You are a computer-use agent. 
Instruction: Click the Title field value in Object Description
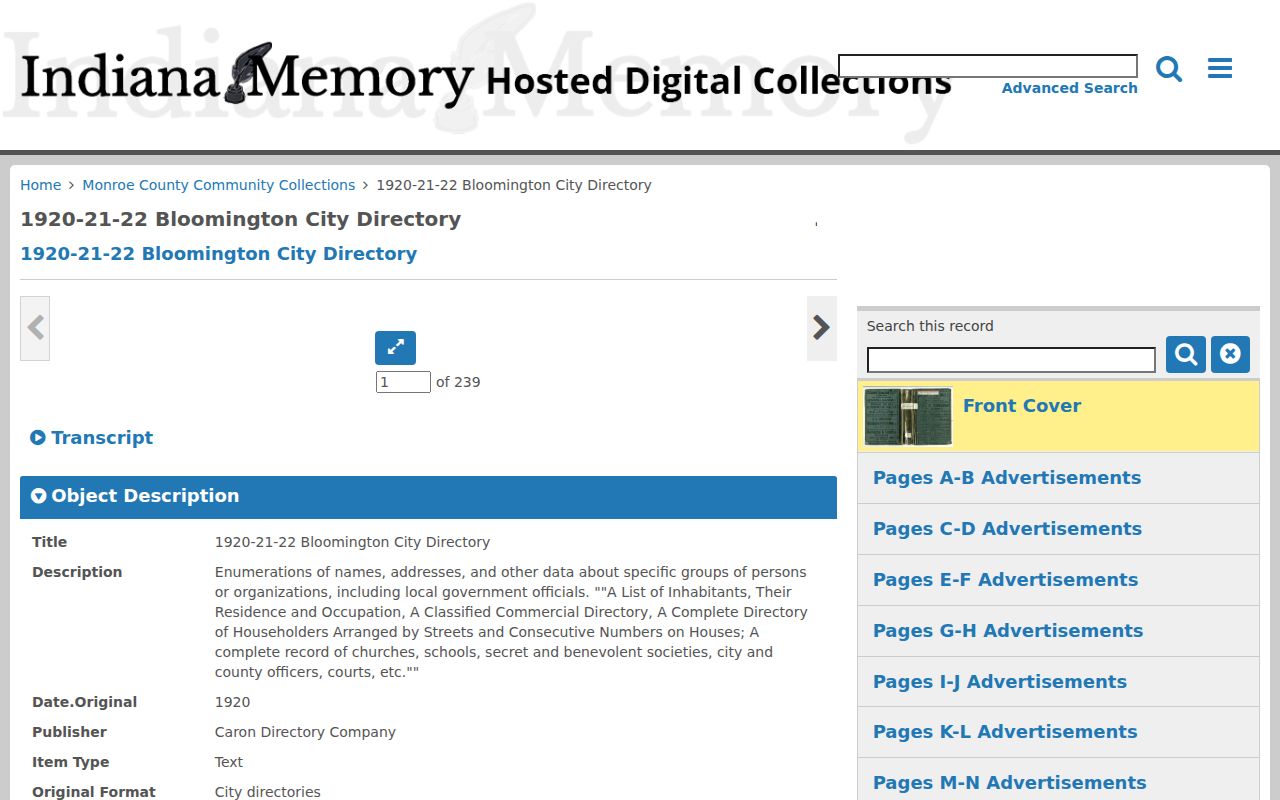[x=352, y=542]
